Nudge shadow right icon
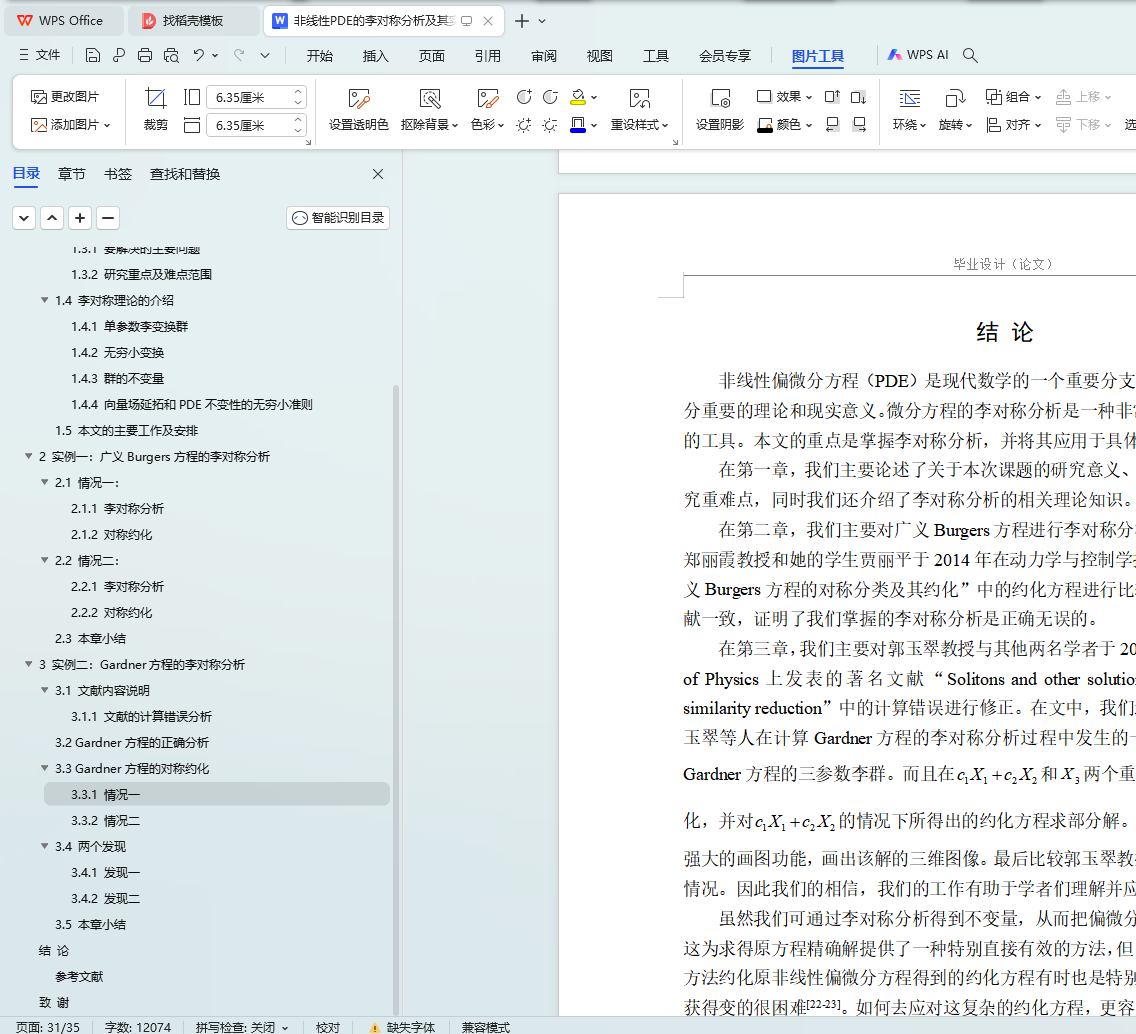The height and width of the screenshot is (1034, 1136). tap(859, 125)
